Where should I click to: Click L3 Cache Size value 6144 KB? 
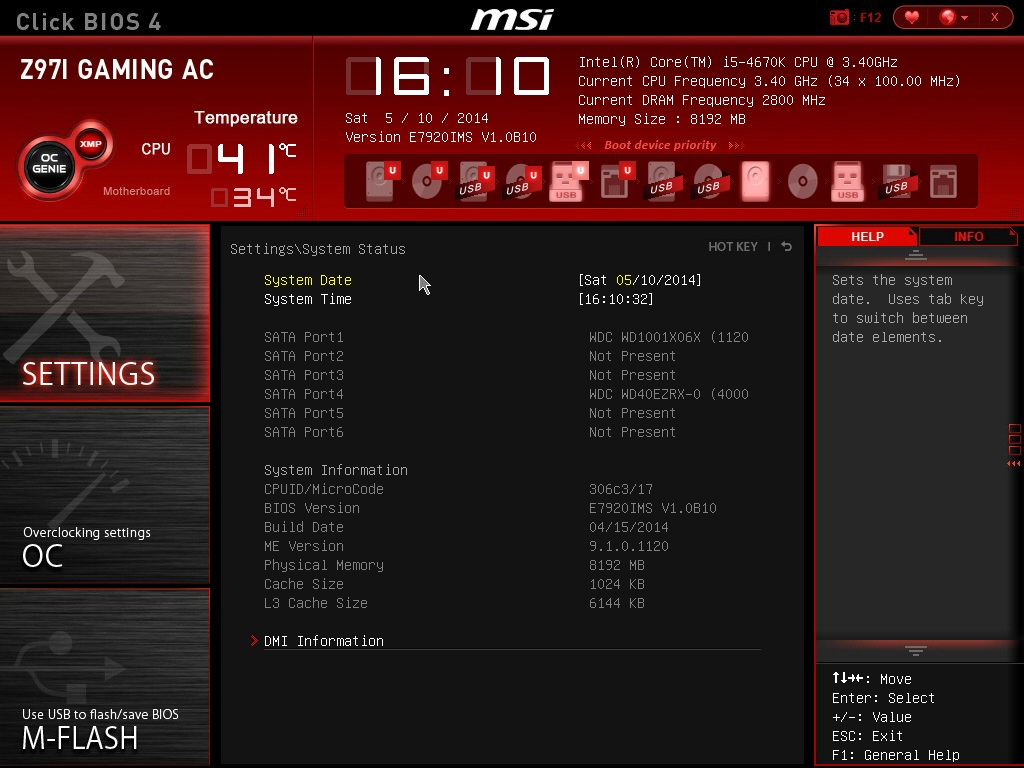click(616, 603)
